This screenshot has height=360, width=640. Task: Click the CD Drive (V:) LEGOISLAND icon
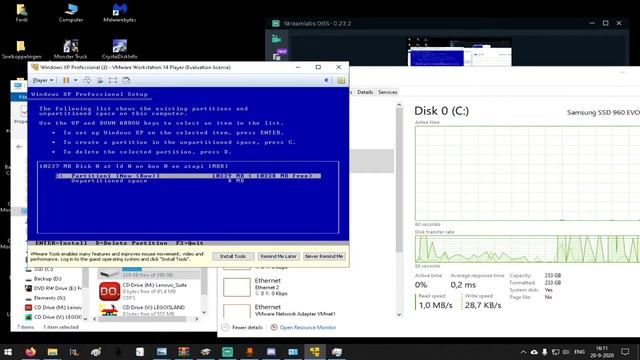pos(109,311)
